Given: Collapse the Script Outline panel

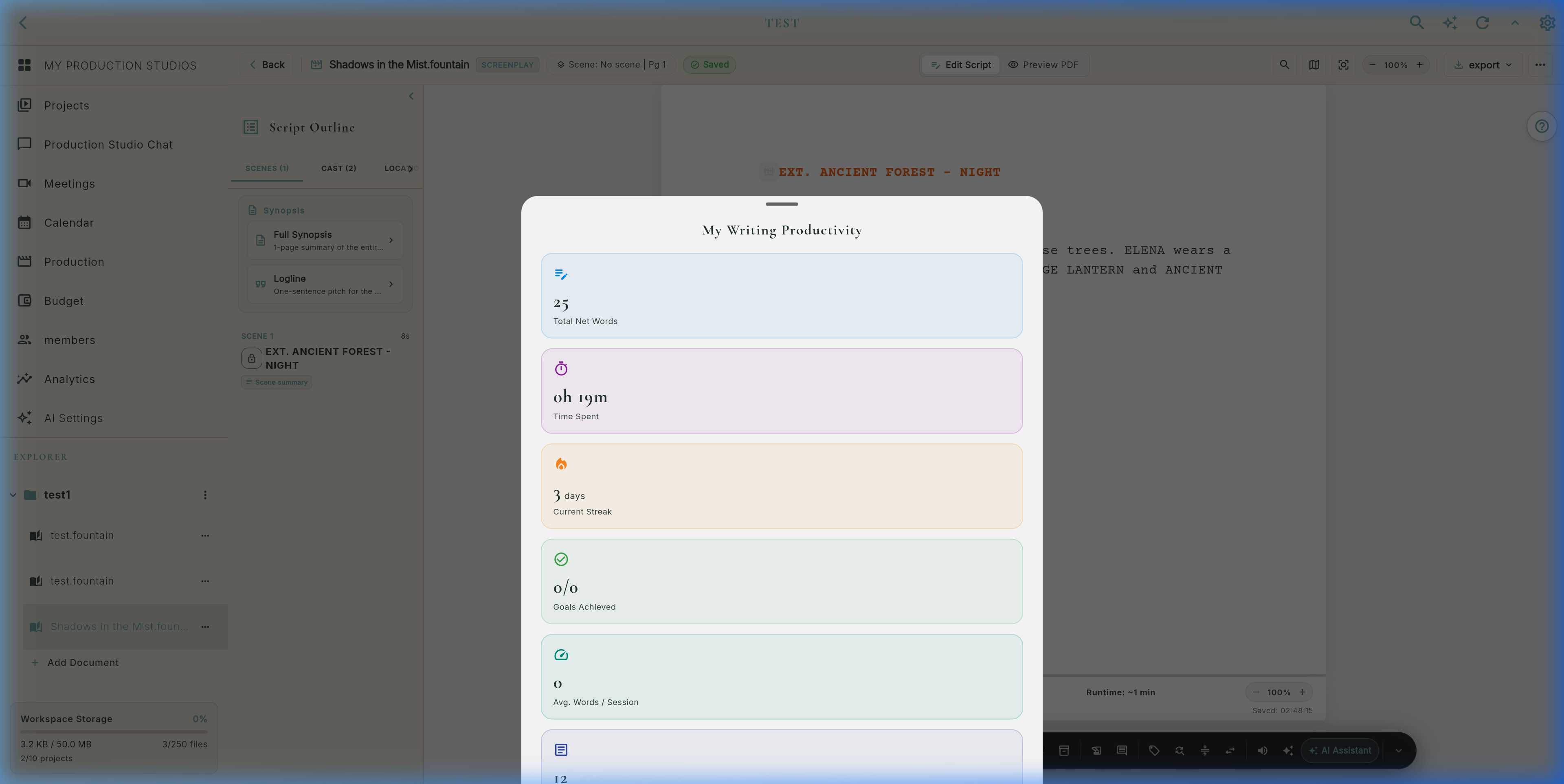Looking at the screenshot, I should (x=411, y=96).
